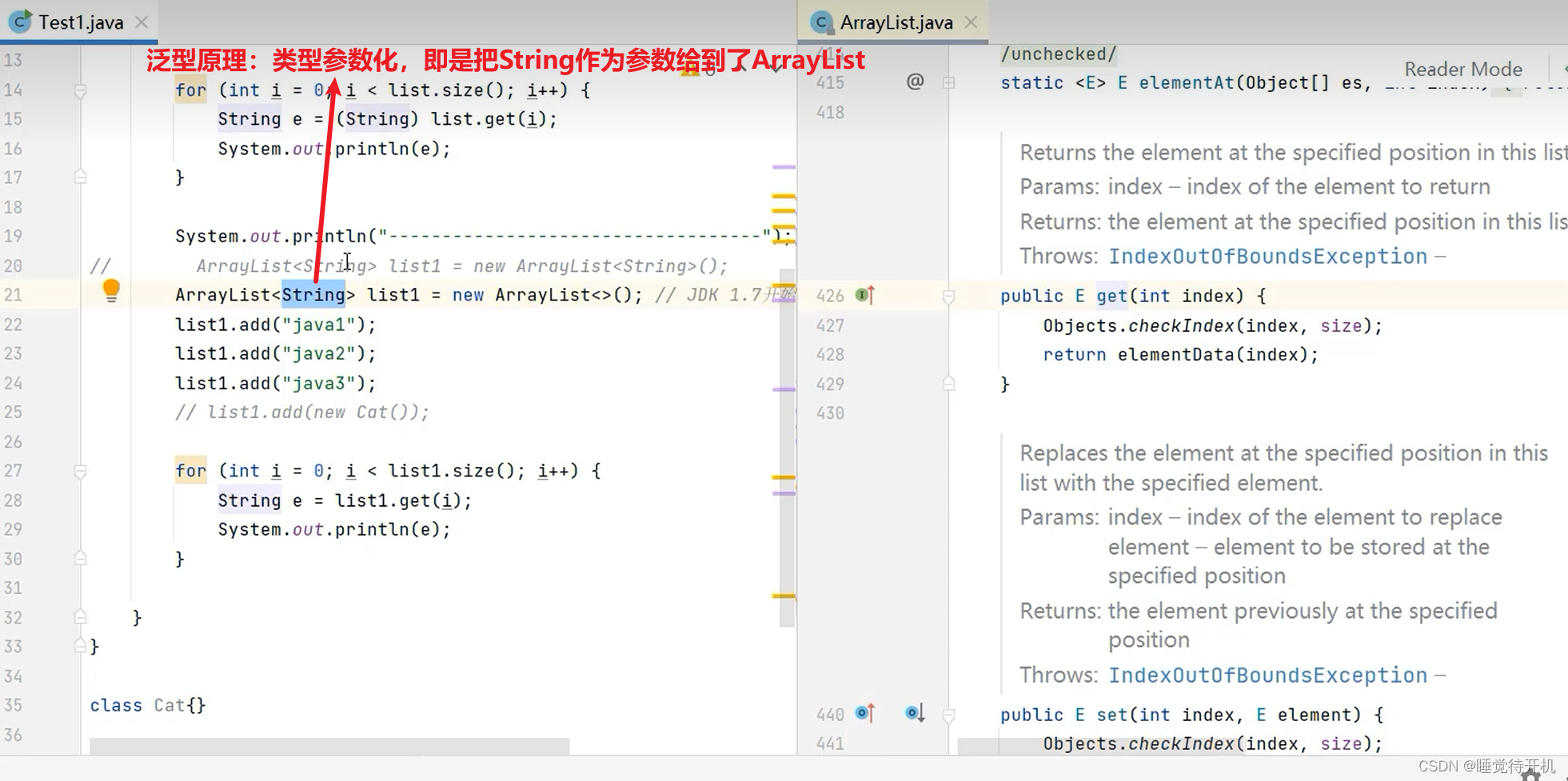Click class fold end marker at line 33
1568x781 pixels.
coord(80,645)
